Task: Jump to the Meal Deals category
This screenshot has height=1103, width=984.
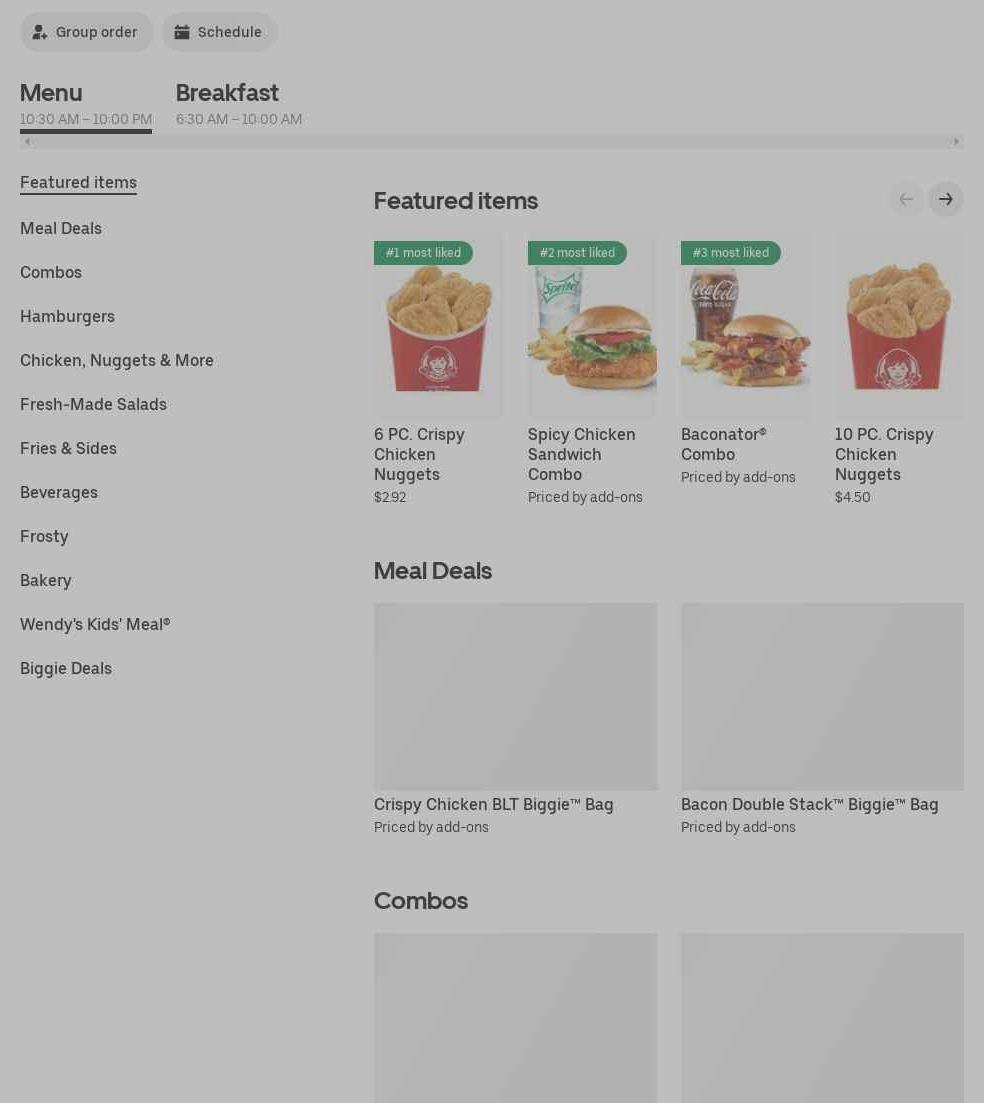Action: tap(61, 229)
